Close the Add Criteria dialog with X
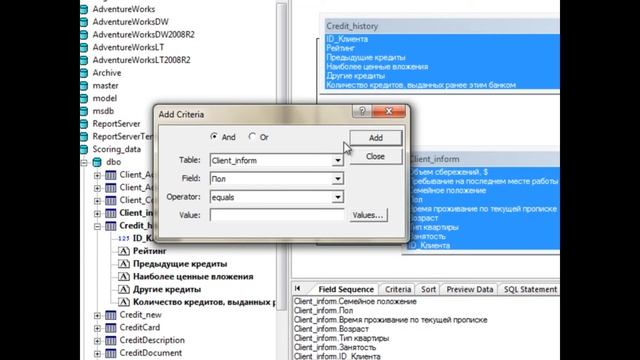 click(389, 111)
